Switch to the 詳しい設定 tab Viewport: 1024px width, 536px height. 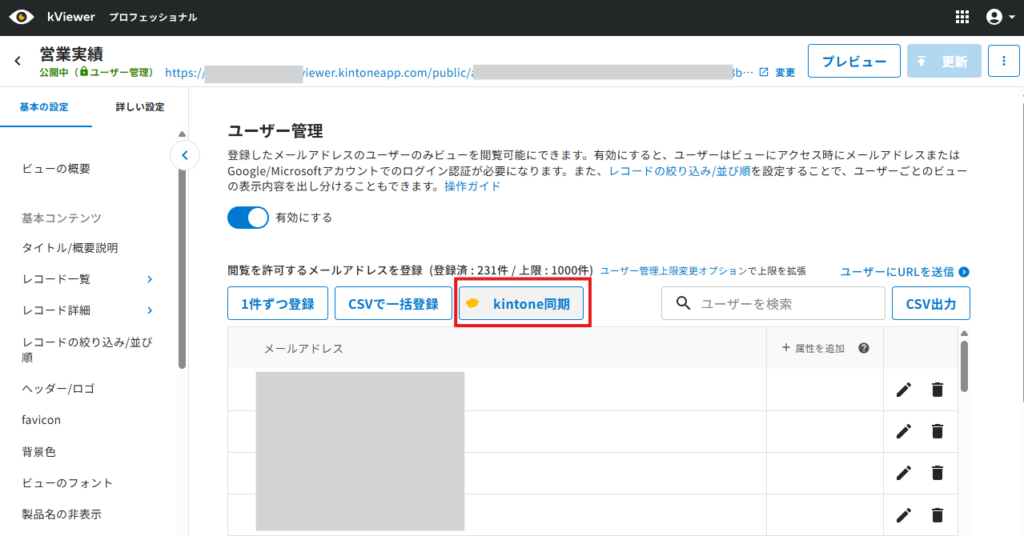click(x=140, y=107)
